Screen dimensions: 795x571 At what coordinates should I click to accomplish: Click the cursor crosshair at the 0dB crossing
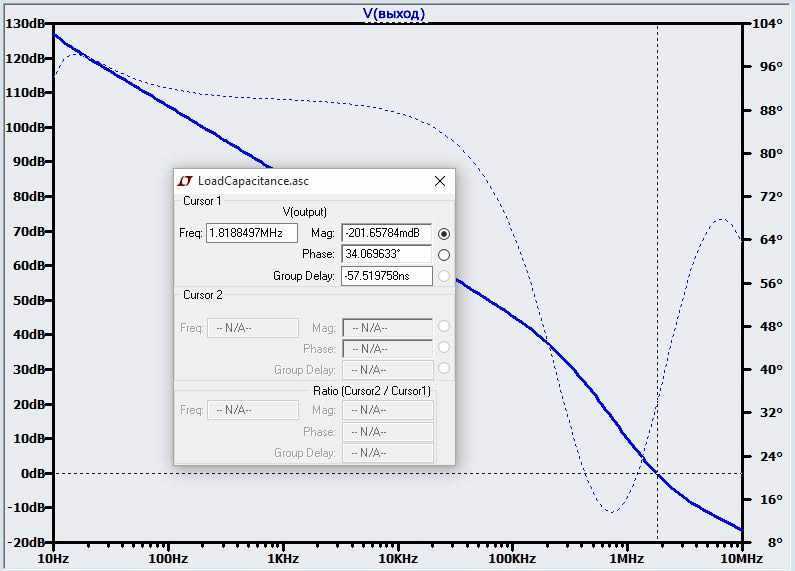click(658, 473)
